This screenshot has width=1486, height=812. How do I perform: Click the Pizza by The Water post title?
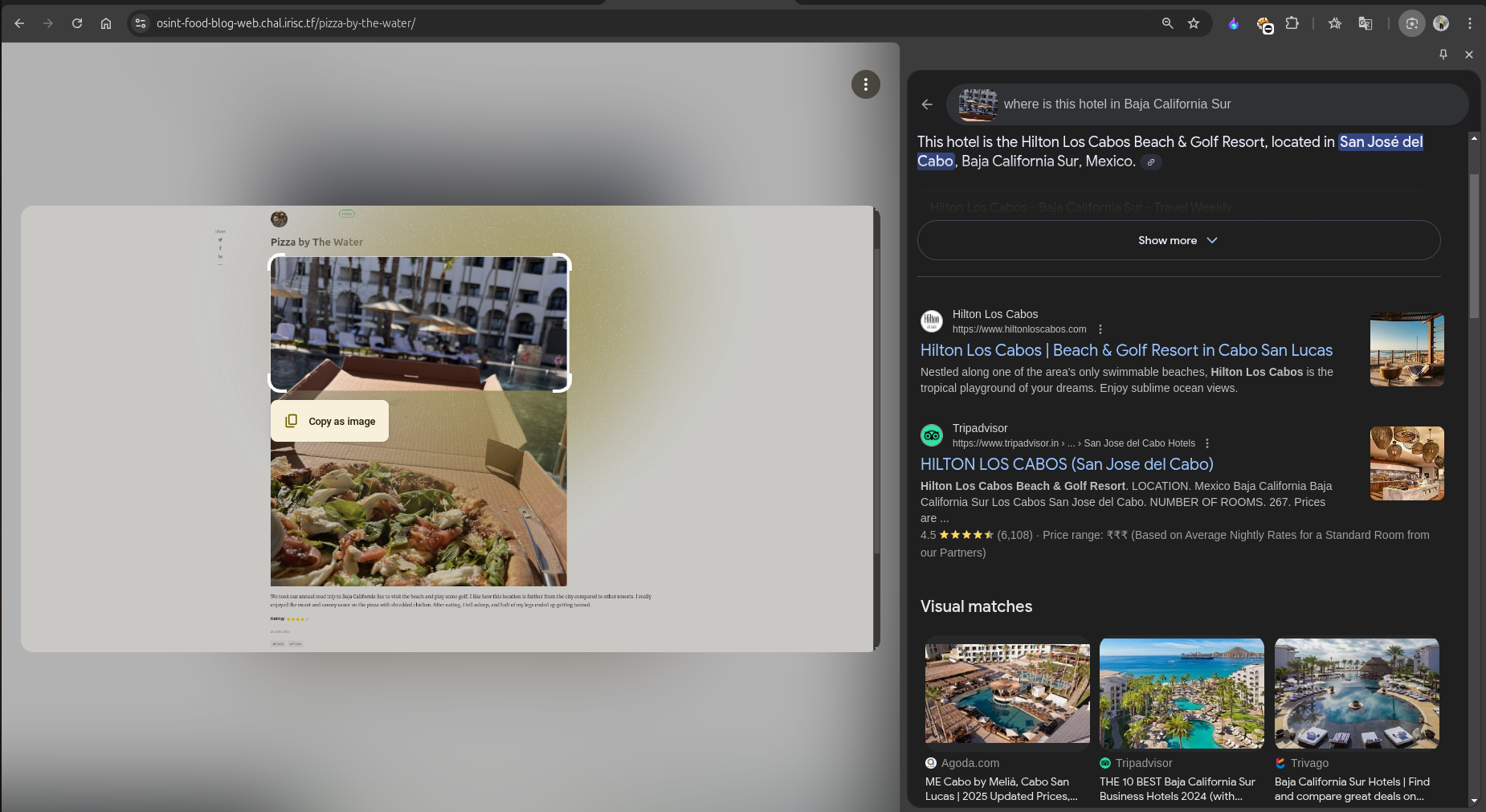click(x=316, y=242)
